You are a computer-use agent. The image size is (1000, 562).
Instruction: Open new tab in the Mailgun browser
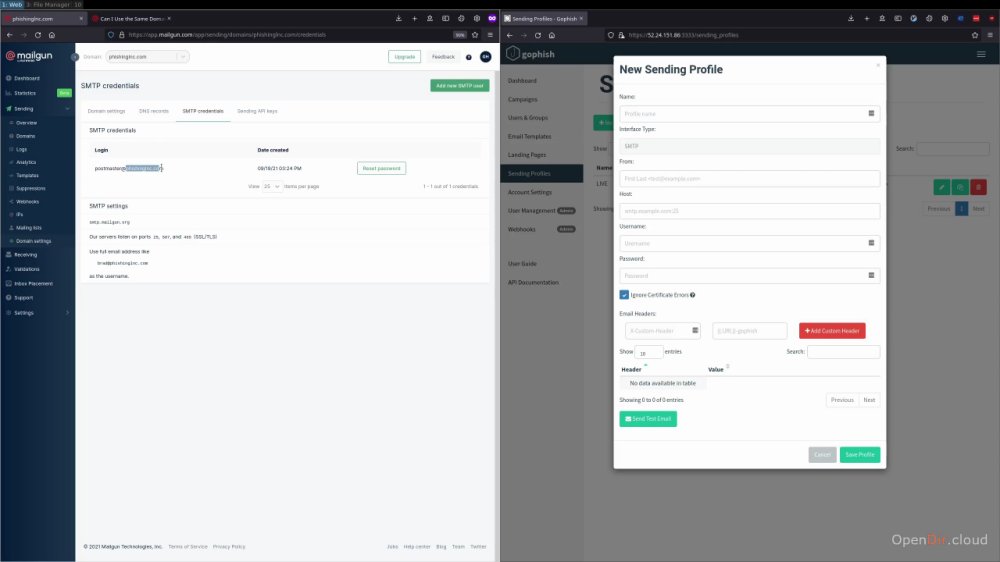[415, 18]
